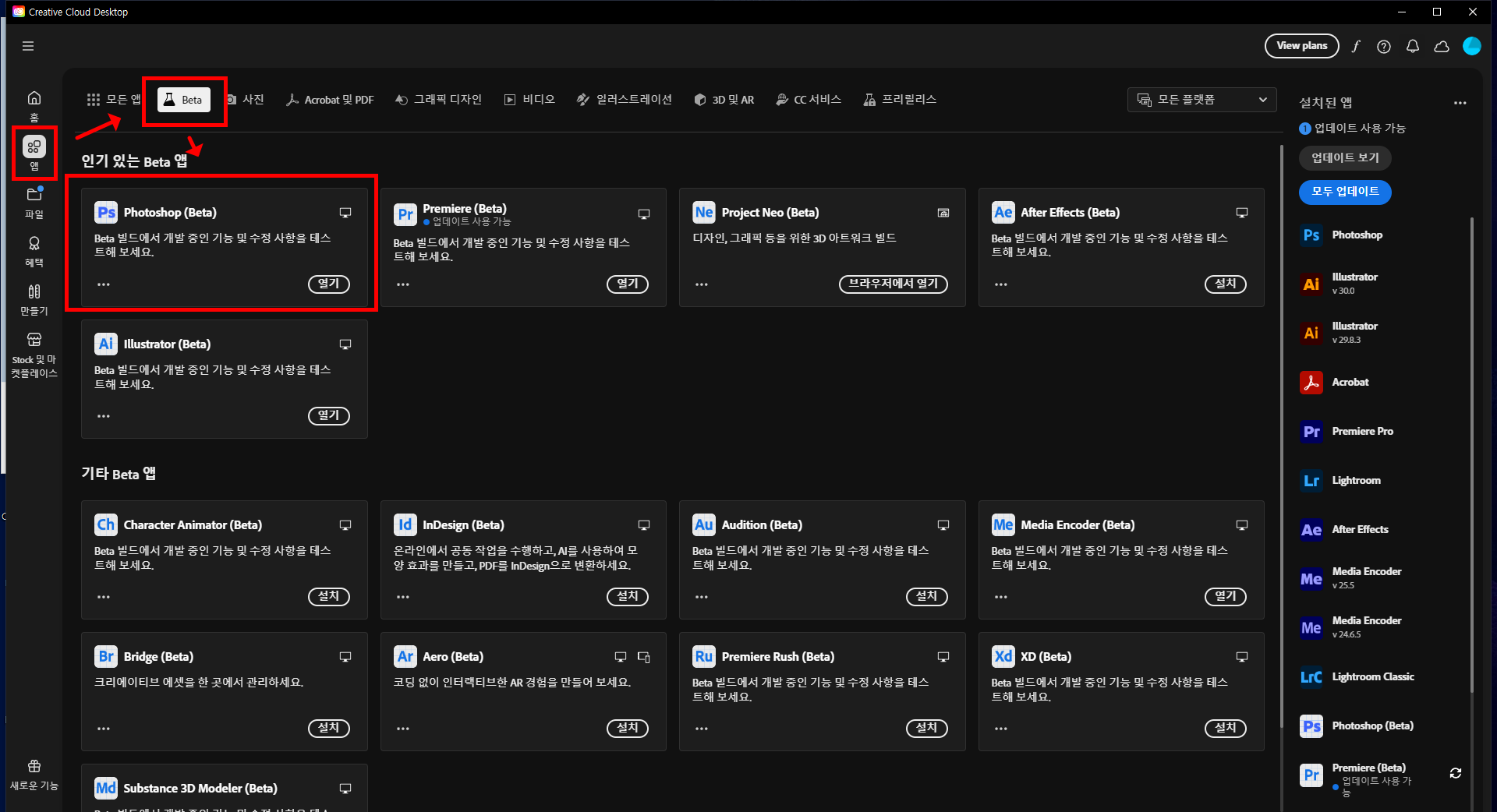Select the 3D 및 AR tab

[724, 100]
